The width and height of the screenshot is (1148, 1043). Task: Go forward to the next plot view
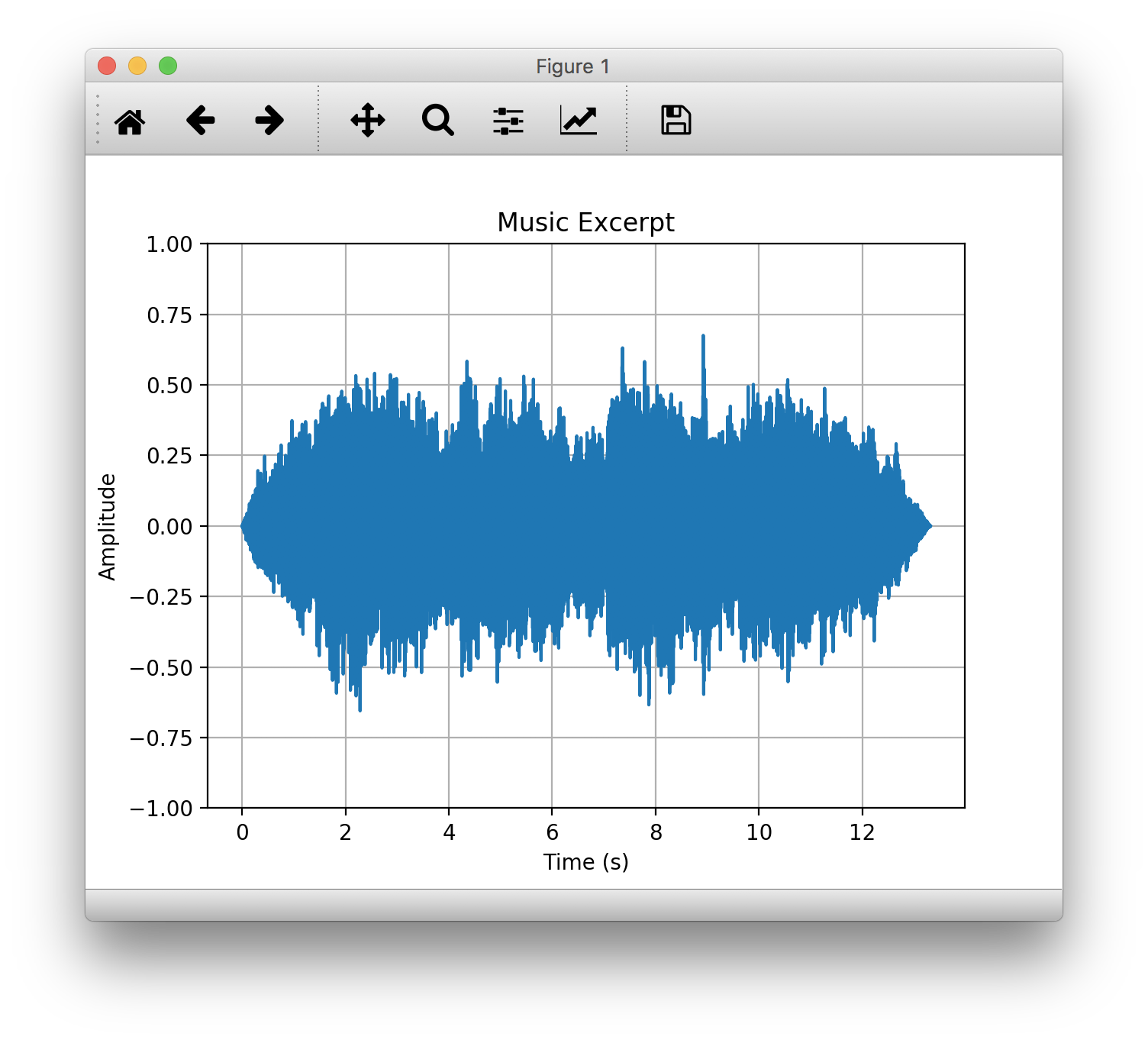tap(268, 120)
